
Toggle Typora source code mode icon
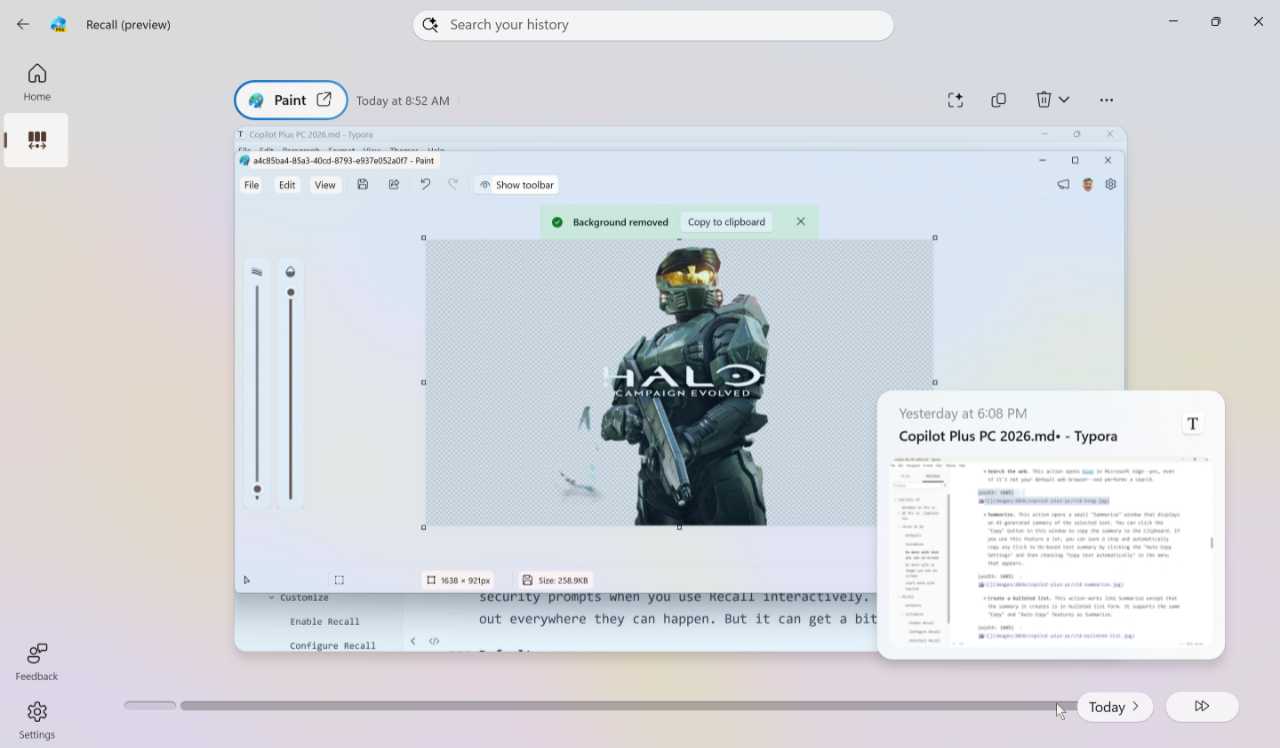point(434,641)
